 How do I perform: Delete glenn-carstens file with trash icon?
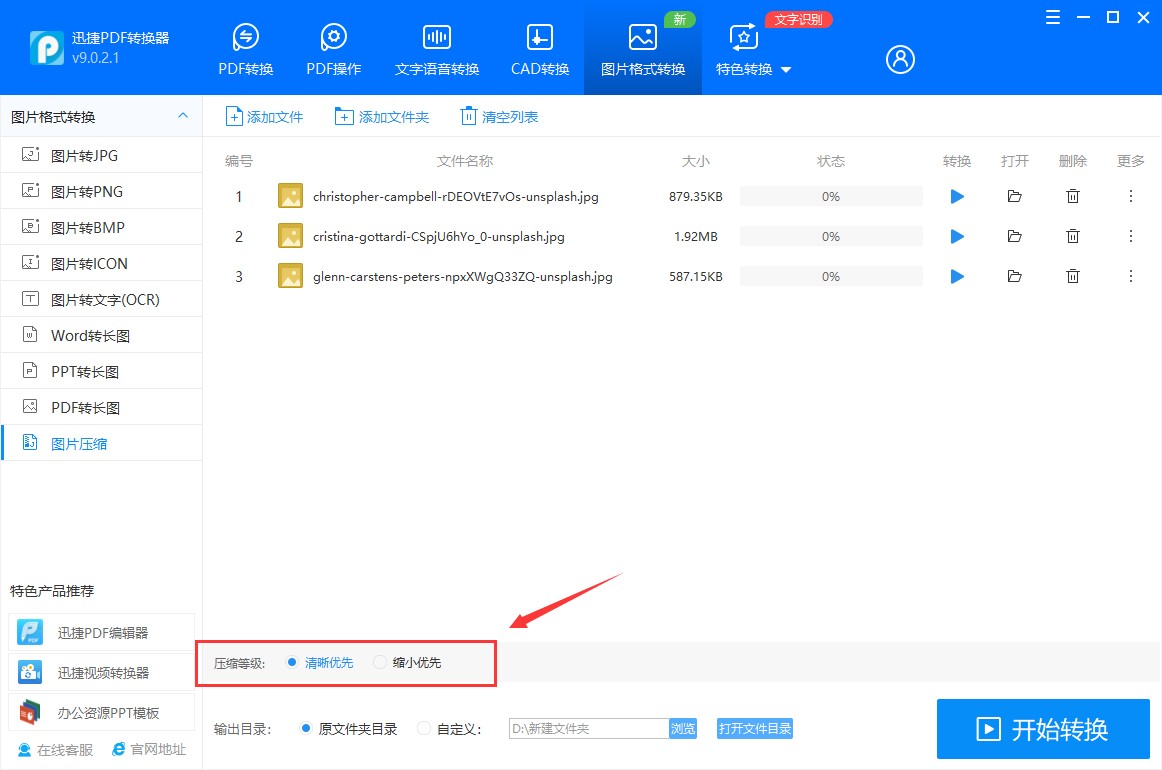pos(1072,276)
